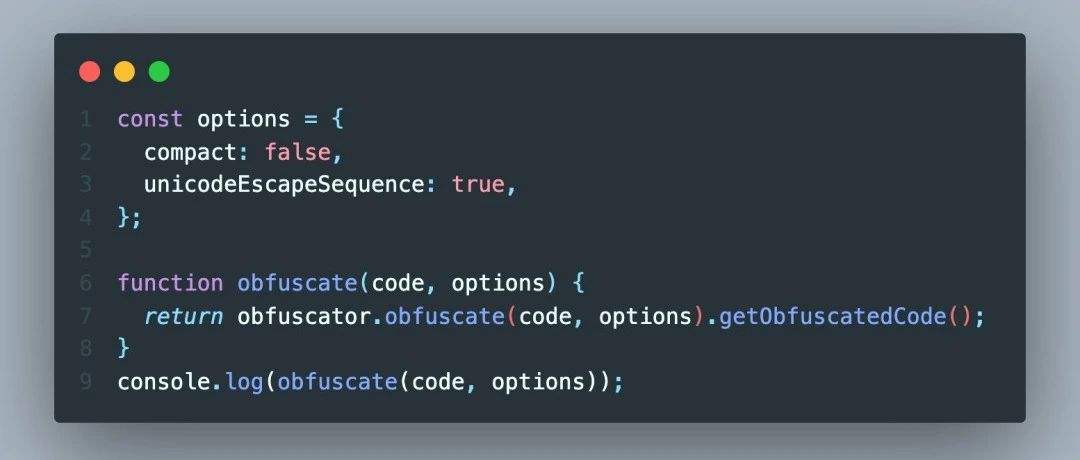The width and height of the screenshot is (1080, 460).
Task: Click the italic return keyword
Action: tap(183, 316)
